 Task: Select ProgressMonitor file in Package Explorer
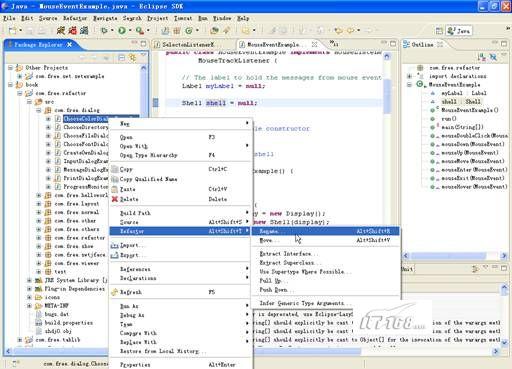click(x=86, y=187)
